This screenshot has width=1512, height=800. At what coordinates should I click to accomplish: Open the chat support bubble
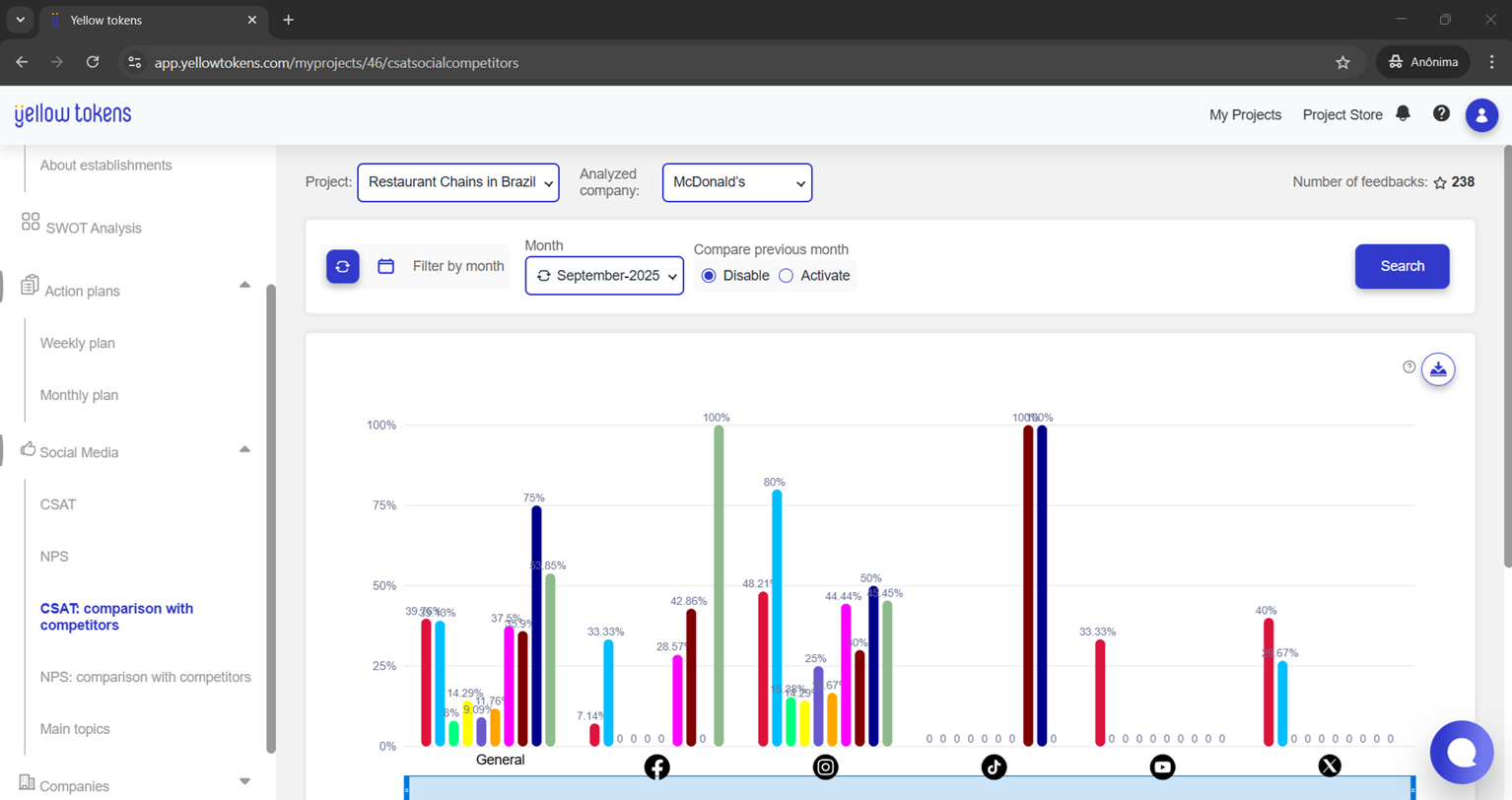pyautogui.click(x=1462, y=753)
